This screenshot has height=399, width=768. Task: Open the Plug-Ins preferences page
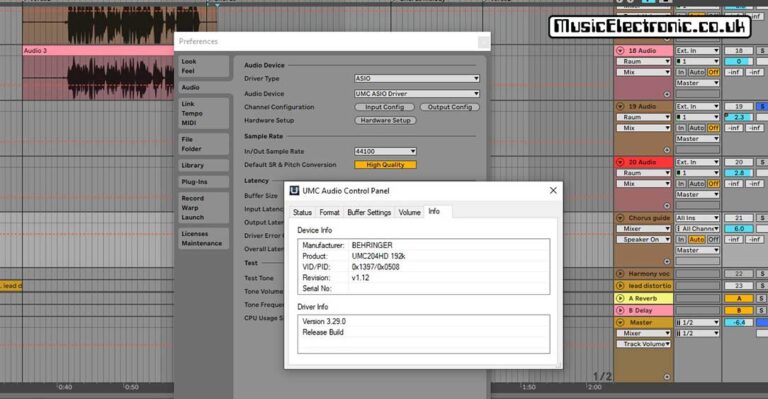(203, 182)
